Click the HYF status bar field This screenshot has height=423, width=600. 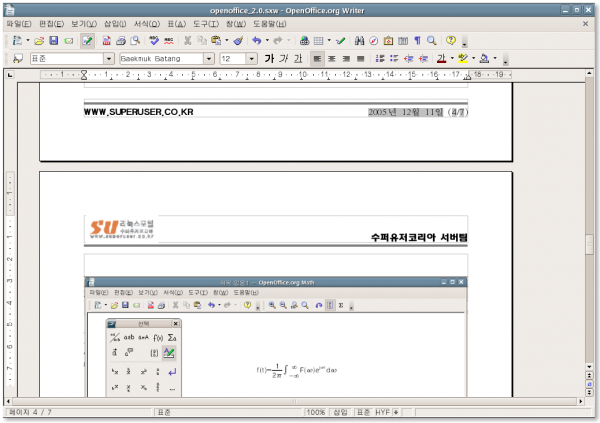382,412
